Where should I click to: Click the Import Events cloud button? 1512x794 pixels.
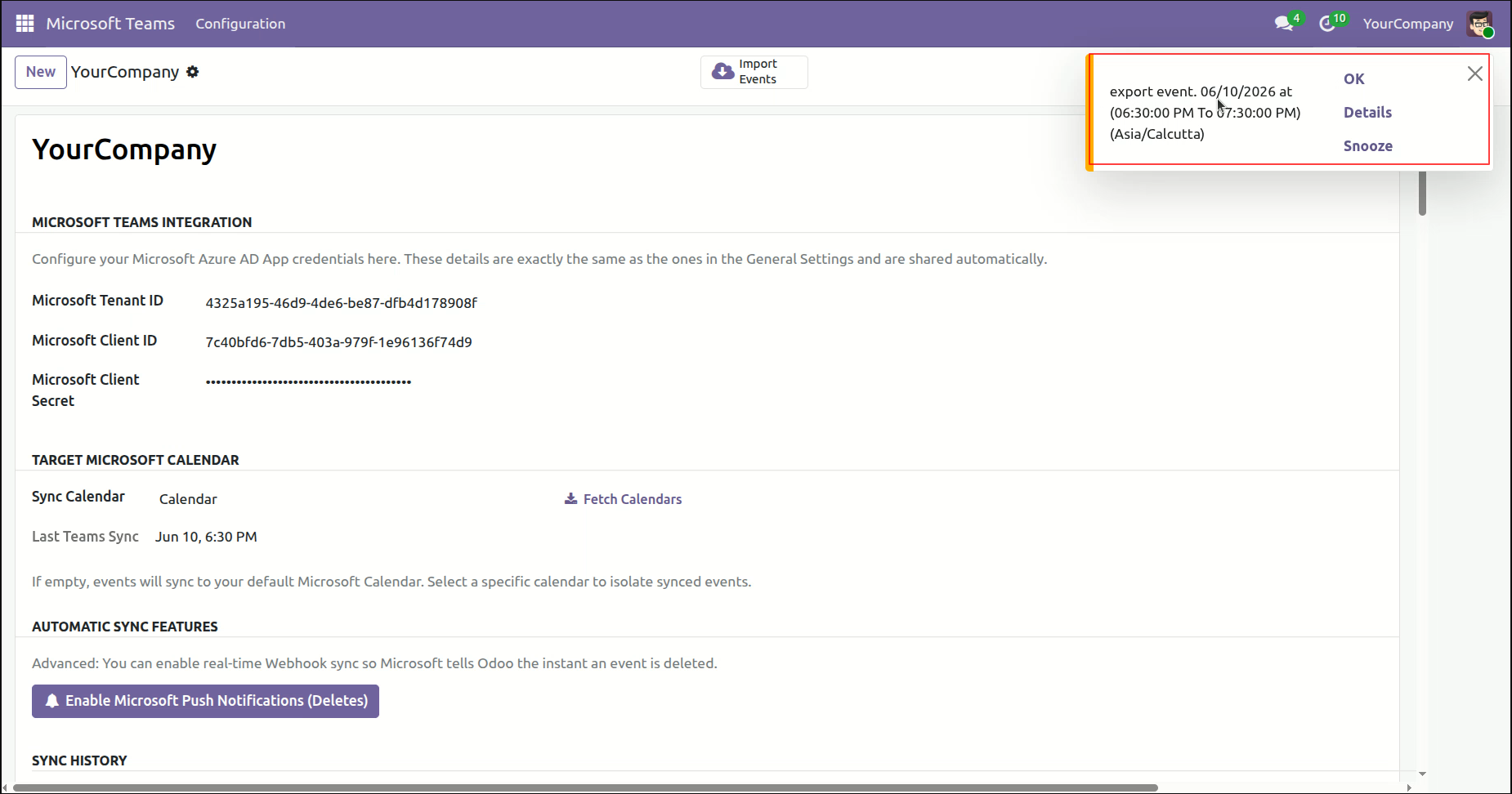tap(754, 72)
